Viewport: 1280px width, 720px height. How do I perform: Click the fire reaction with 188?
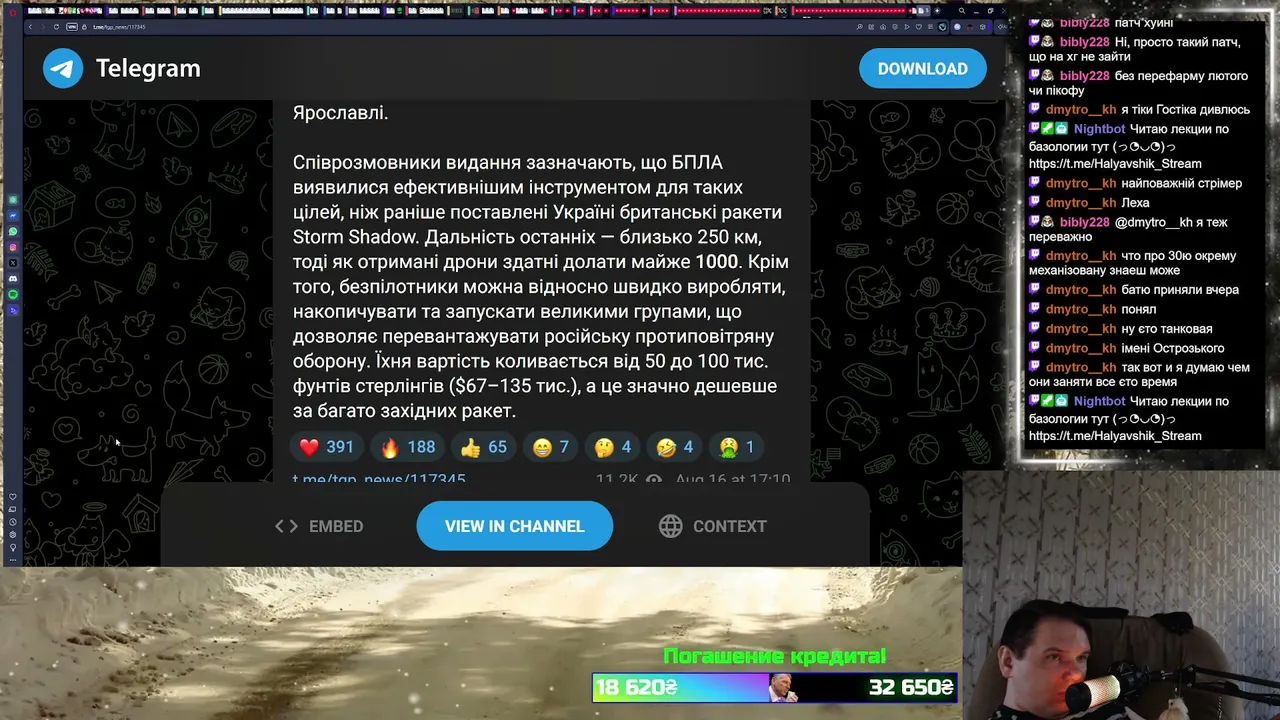[407, 447]
